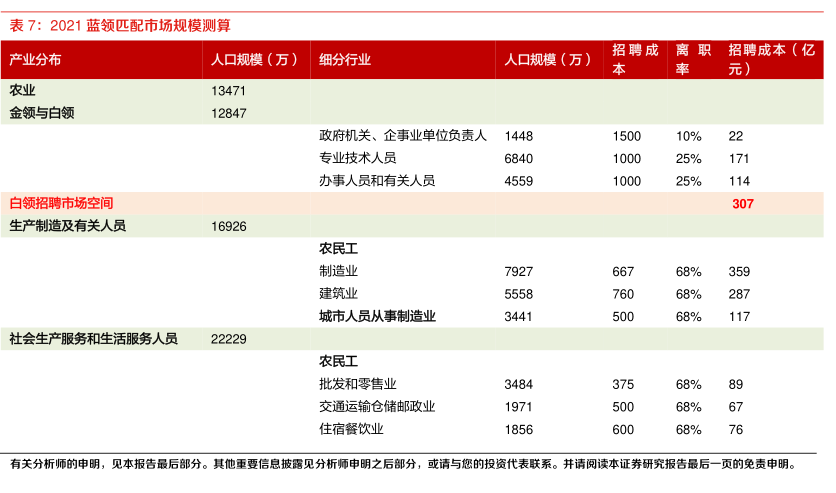Select the 城市人员从事制造业 cell

pyautogui.click(x=377, y=316)
